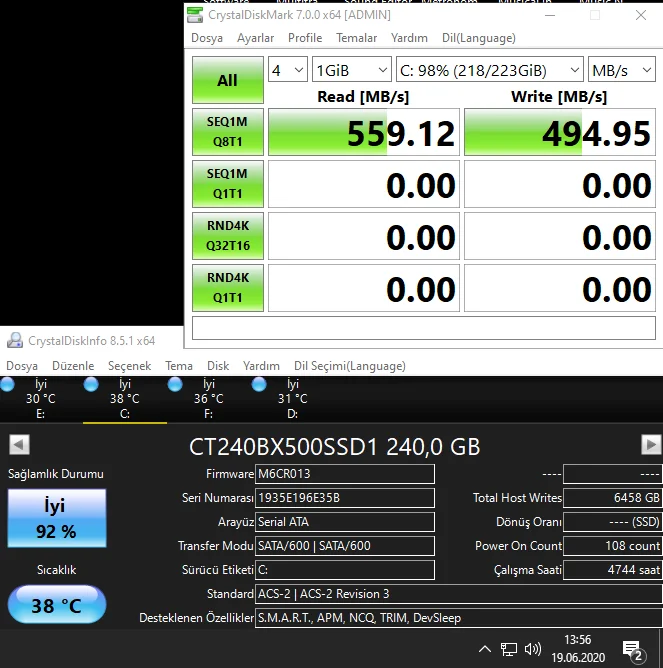The height and width of the screenshot is (668, 663).
Task: Click the Standard field ACS-2 Revision 3
Action: pos(458,593)
